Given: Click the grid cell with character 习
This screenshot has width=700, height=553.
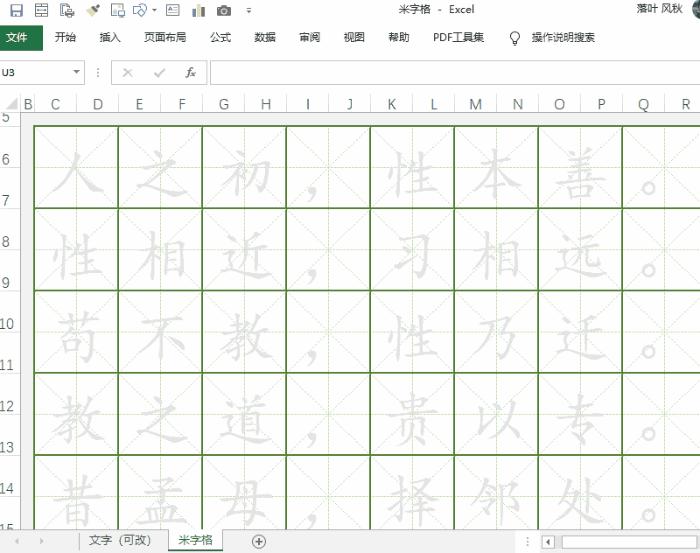Looking at the screenshot, I should point(412,249).
